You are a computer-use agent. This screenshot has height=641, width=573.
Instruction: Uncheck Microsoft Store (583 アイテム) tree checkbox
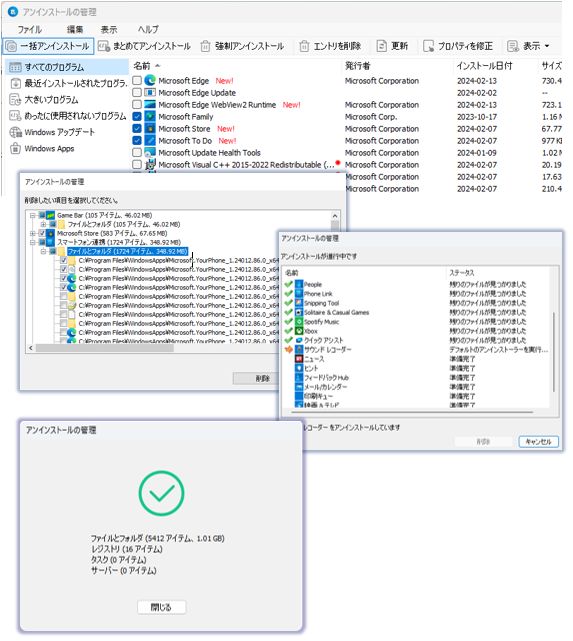click(x=42, y=233)
